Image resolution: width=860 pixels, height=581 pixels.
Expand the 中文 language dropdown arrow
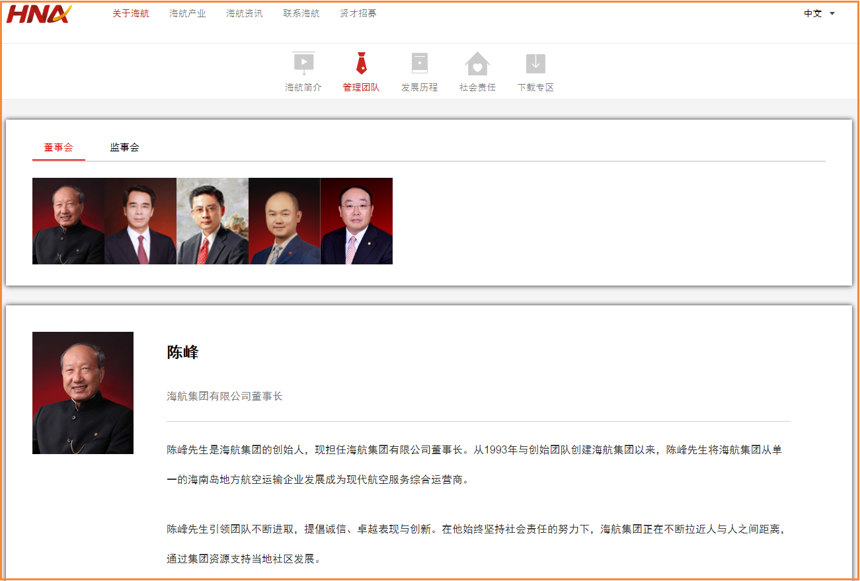coord(832,14)
